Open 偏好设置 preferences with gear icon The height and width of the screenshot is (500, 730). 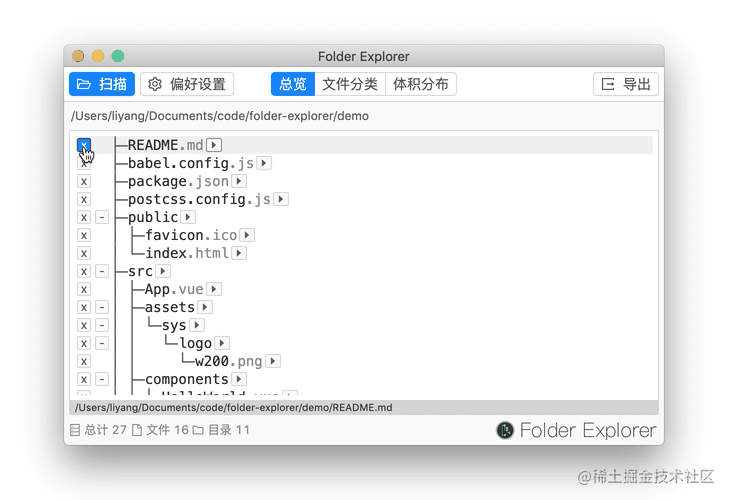pos(187,84)
